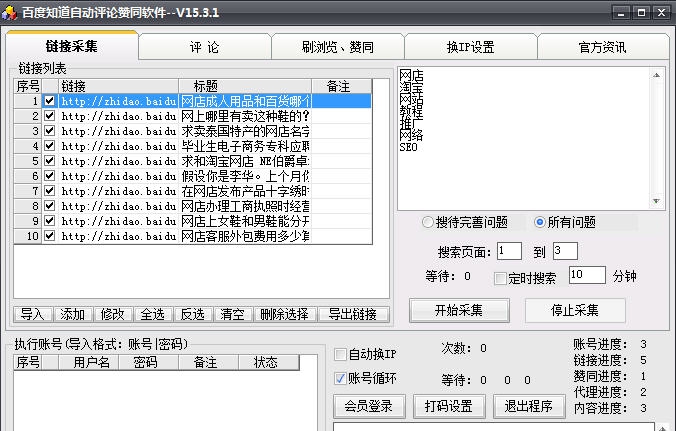Enable the 定时搜索 checkbox
676x431 pixels.
coord(500,278)
